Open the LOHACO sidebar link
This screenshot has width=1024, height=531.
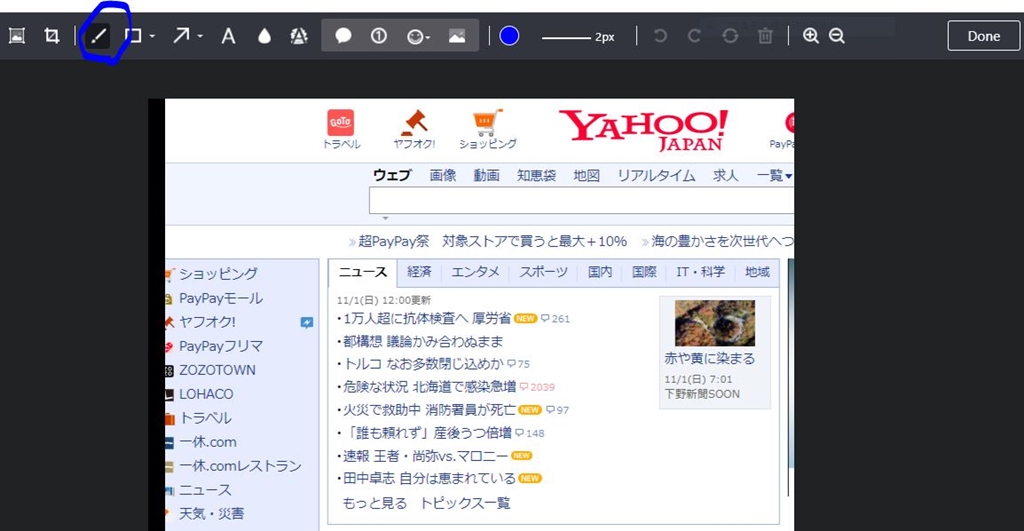click(206, 394)
